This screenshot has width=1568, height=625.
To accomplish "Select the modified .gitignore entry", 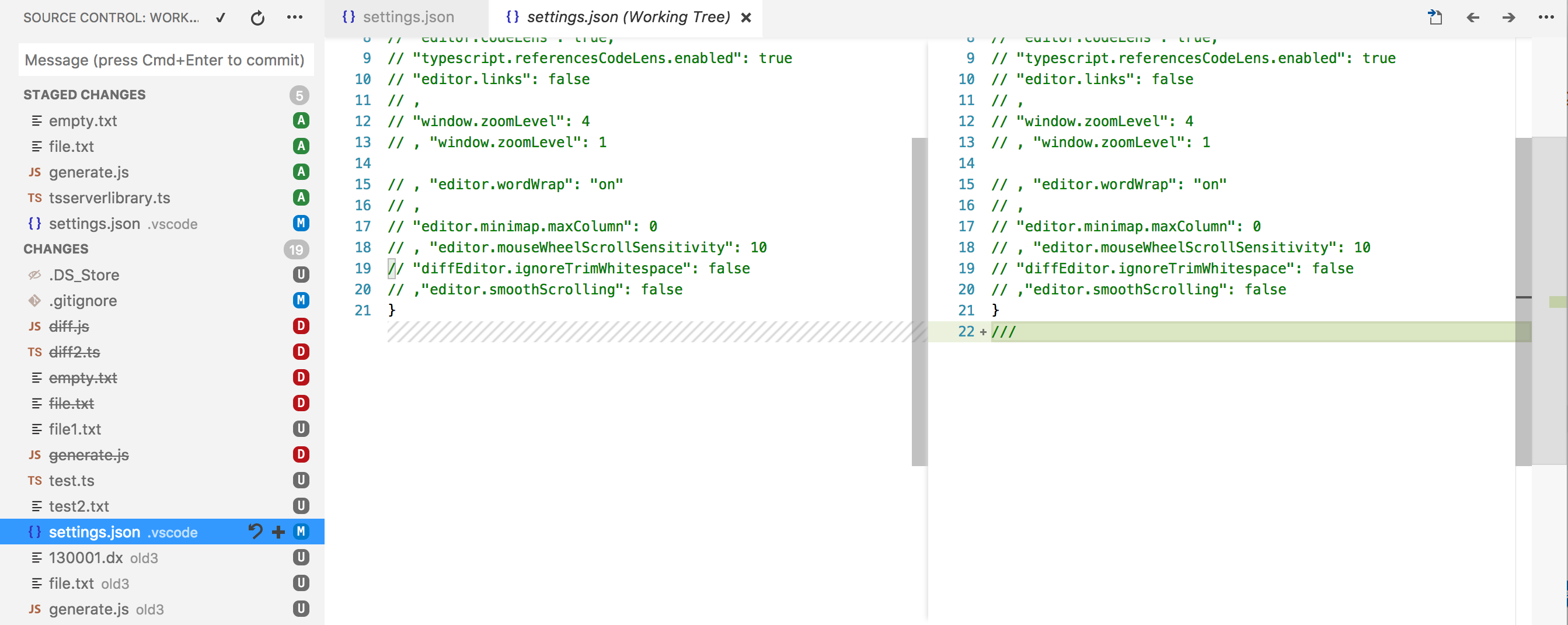I will [83, 300].
